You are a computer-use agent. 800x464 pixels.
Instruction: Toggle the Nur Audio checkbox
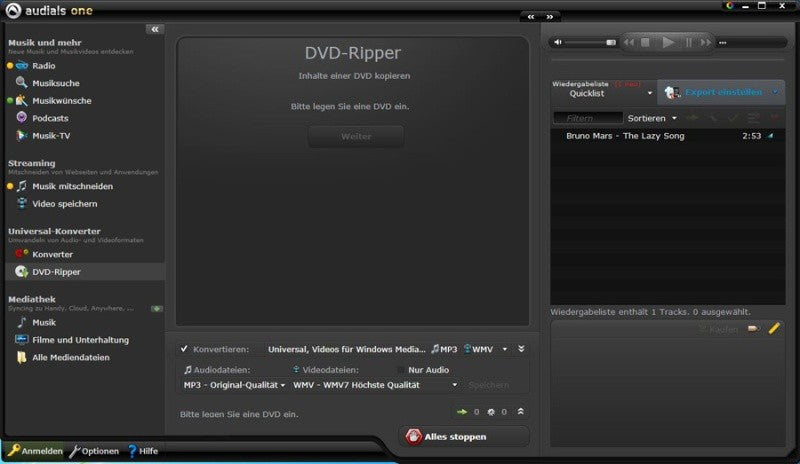[x=401, y=370]
